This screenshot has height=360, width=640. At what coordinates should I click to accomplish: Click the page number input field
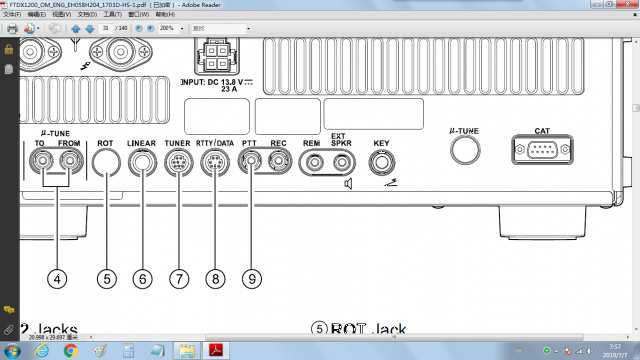point(106,28)
